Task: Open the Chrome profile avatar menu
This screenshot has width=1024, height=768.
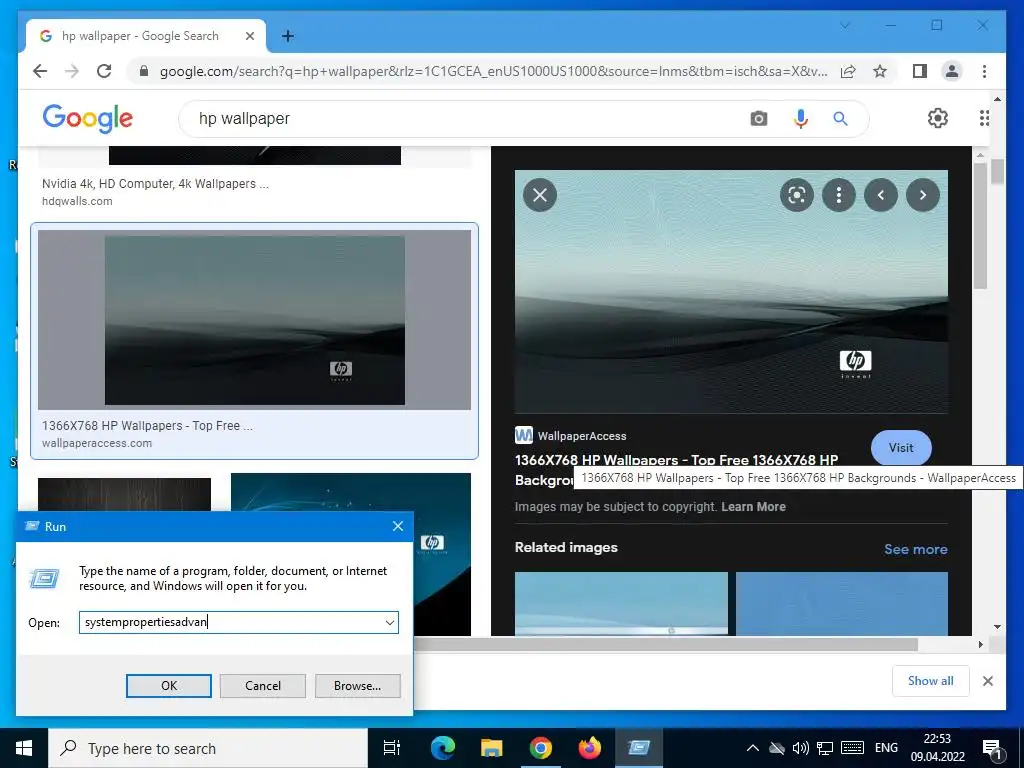Action: pos(952,71)
